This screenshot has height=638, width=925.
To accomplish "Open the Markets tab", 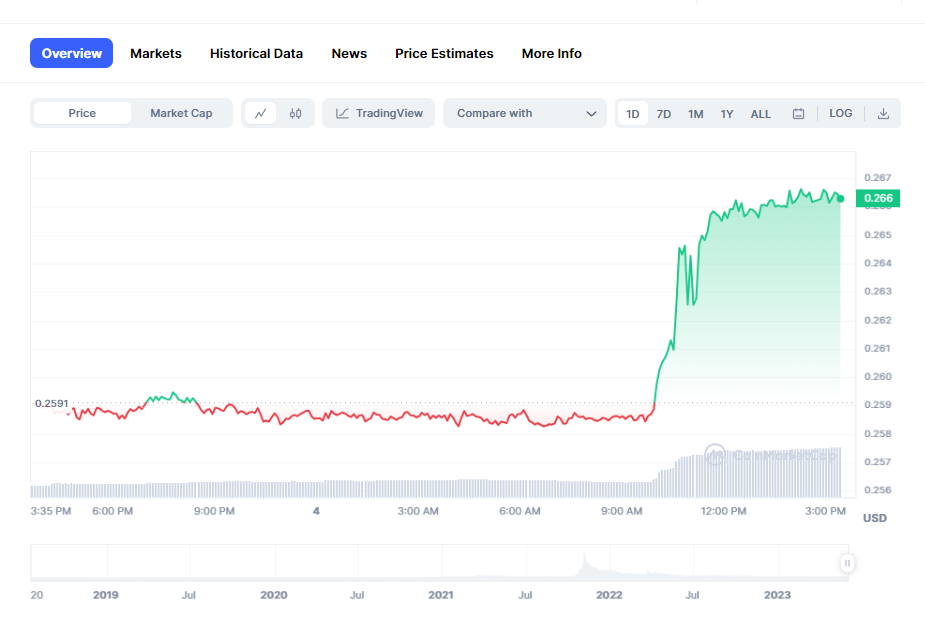I will pyautogui.click(x=156, y=53).
